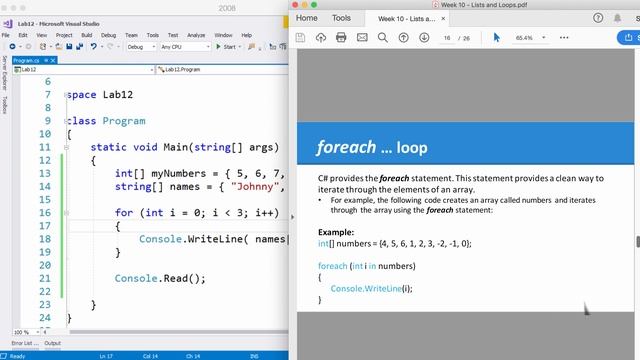
Task: Click the Navigate Forward icon in Visual Studio
Action: tap(28, 47)
